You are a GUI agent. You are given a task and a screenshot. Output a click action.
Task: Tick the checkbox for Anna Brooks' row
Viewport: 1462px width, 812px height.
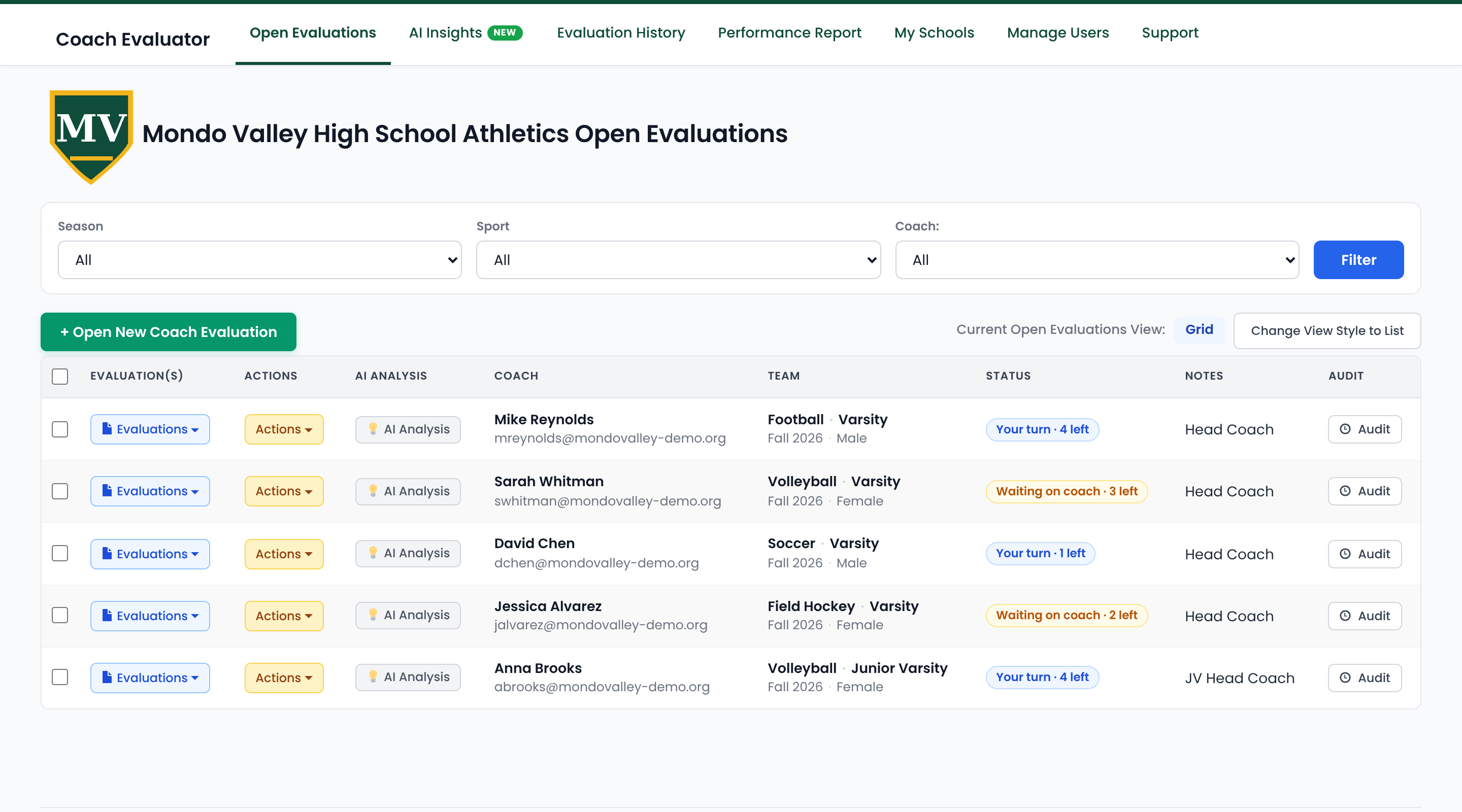[59, 677]
